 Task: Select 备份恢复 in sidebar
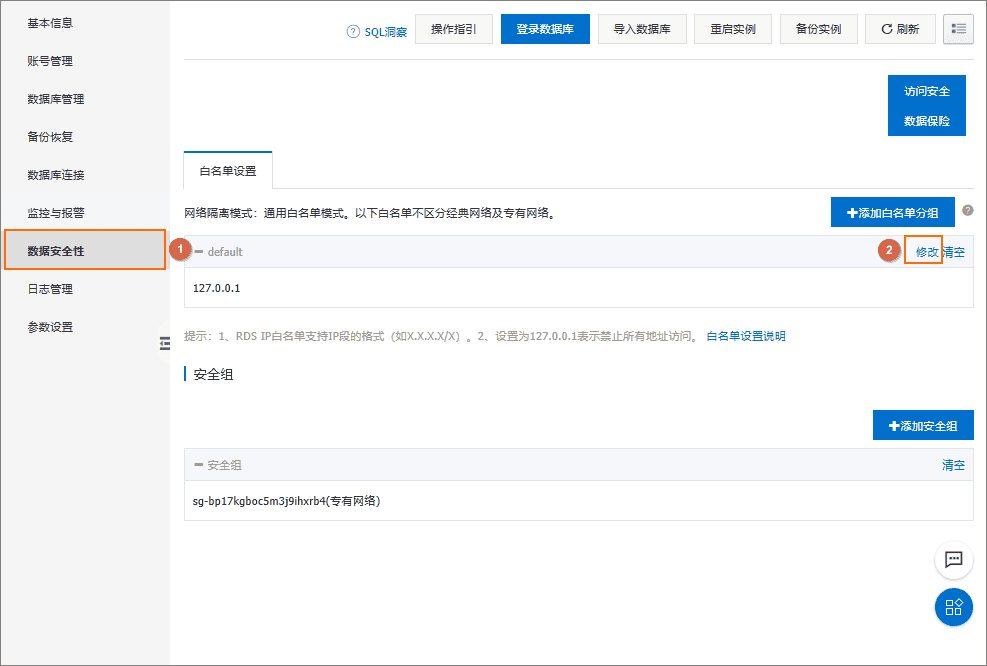[50, 137]
